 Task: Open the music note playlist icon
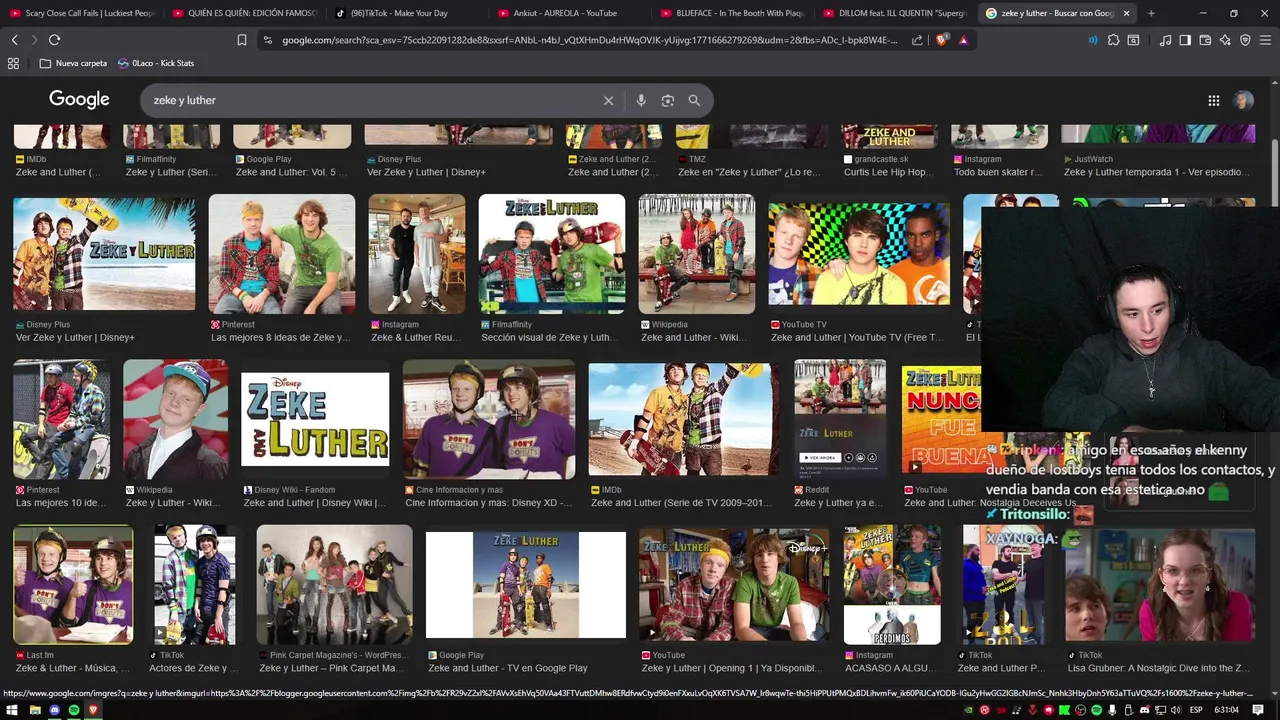pyautogui.click(x=1165, y=40)
